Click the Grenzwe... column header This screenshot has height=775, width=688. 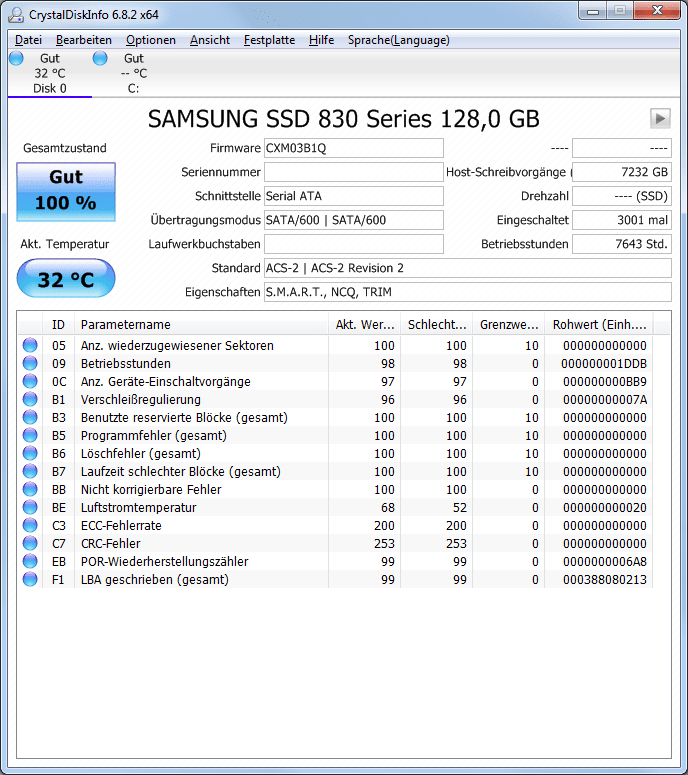pos(509,325)
